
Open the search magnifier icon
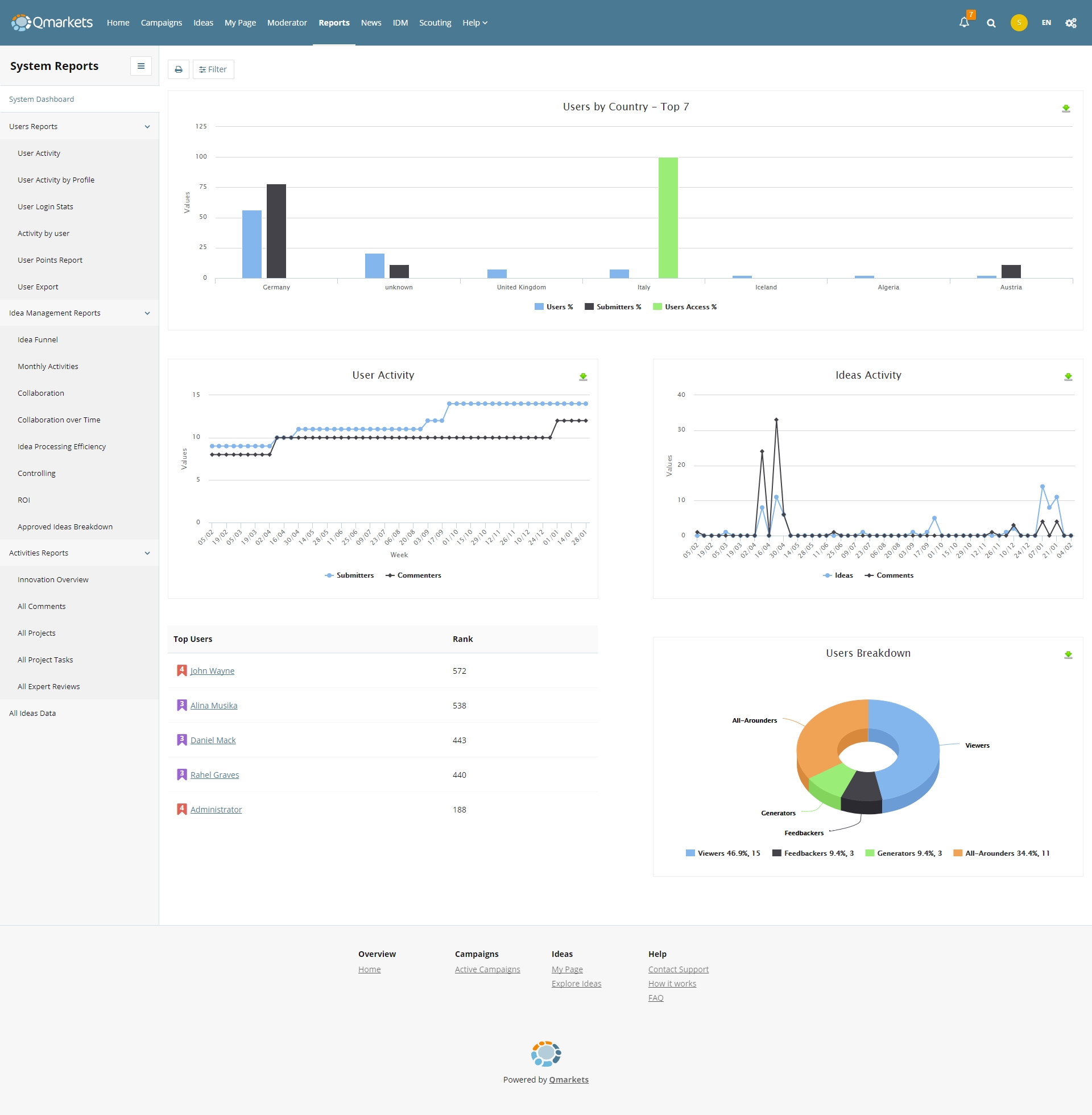[x=991, y=23]
